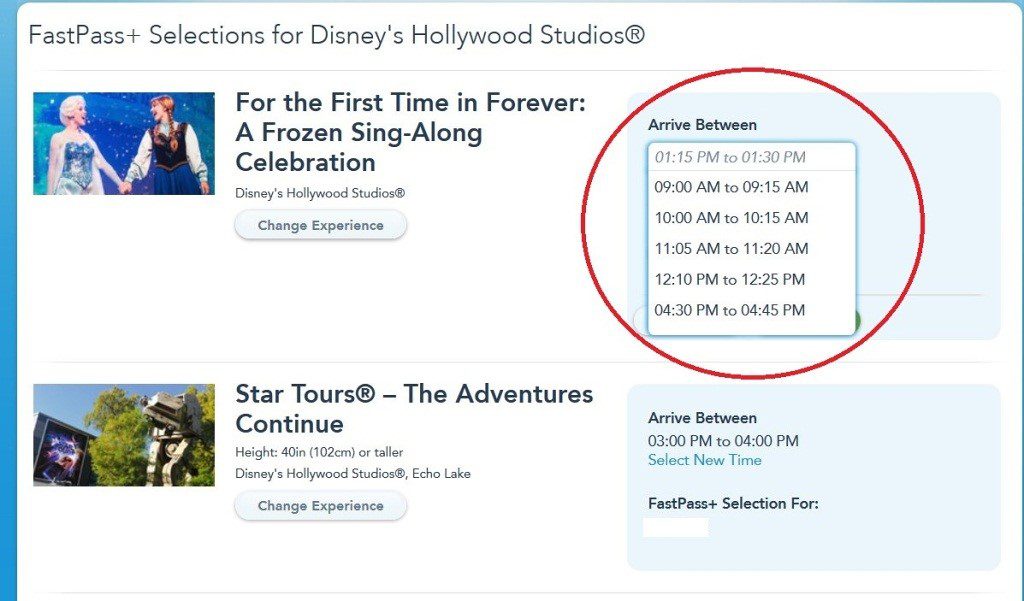Click the 03:00 PM to 04:00 PM arrival text
The image size is (1024, 601).
click(723, 441)
